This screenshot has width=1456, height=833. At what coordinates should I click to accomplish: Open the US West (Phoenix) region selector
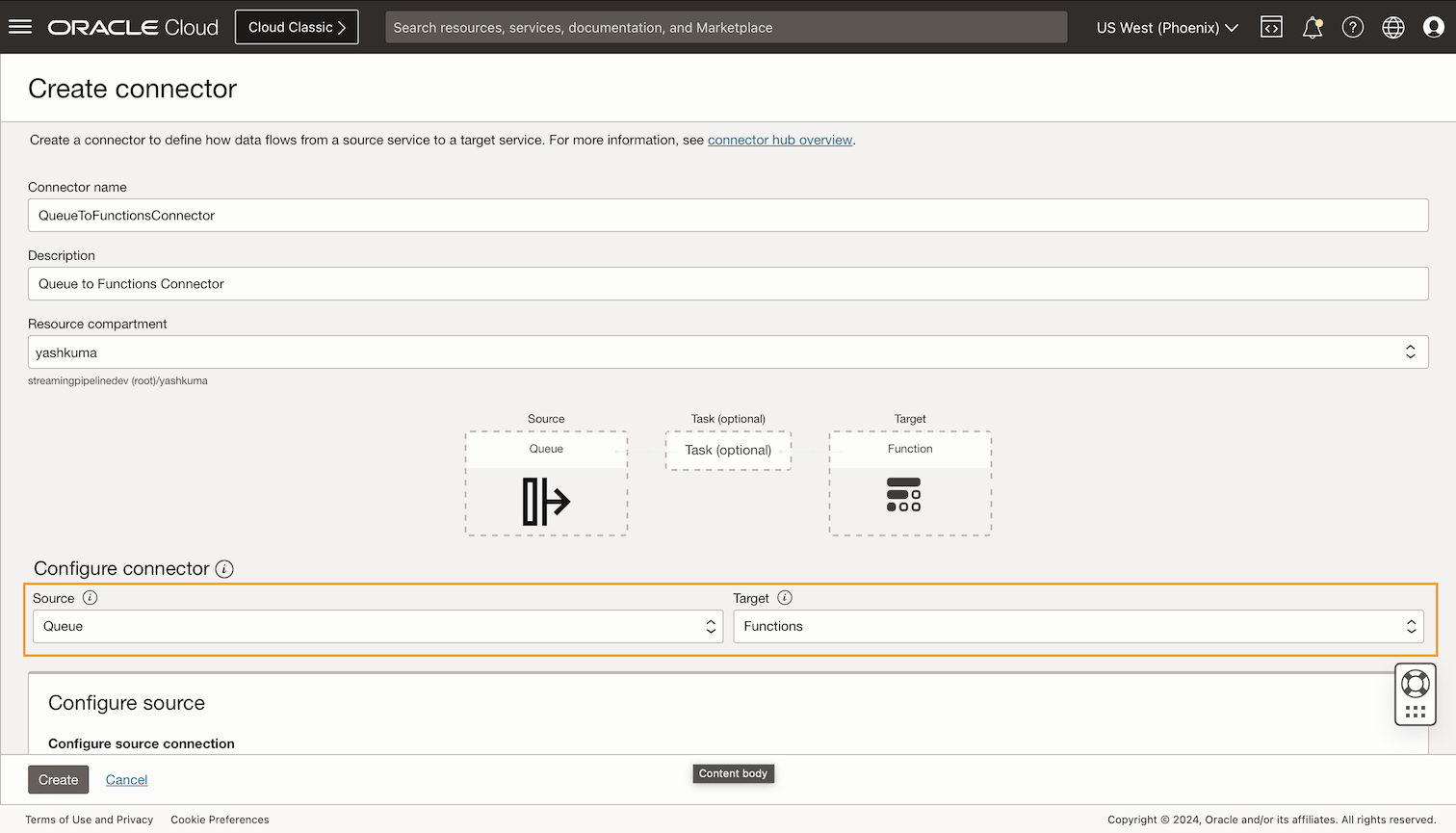tap(1166, 27)
